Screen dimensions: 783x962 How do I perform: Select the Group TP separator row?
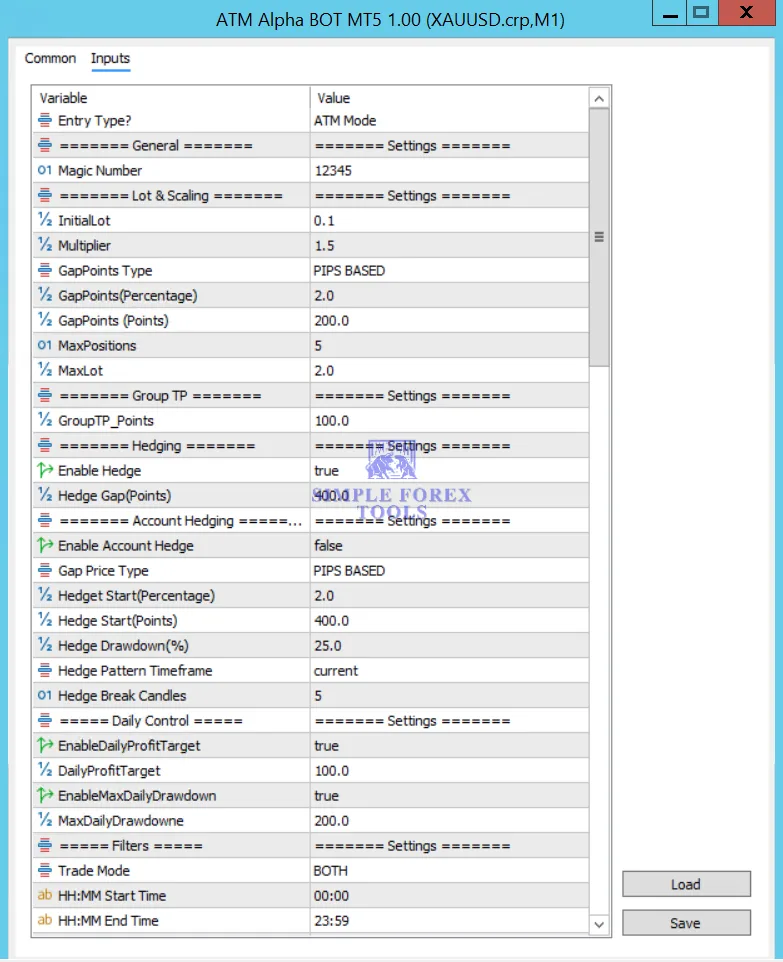(x=310, y=396)
